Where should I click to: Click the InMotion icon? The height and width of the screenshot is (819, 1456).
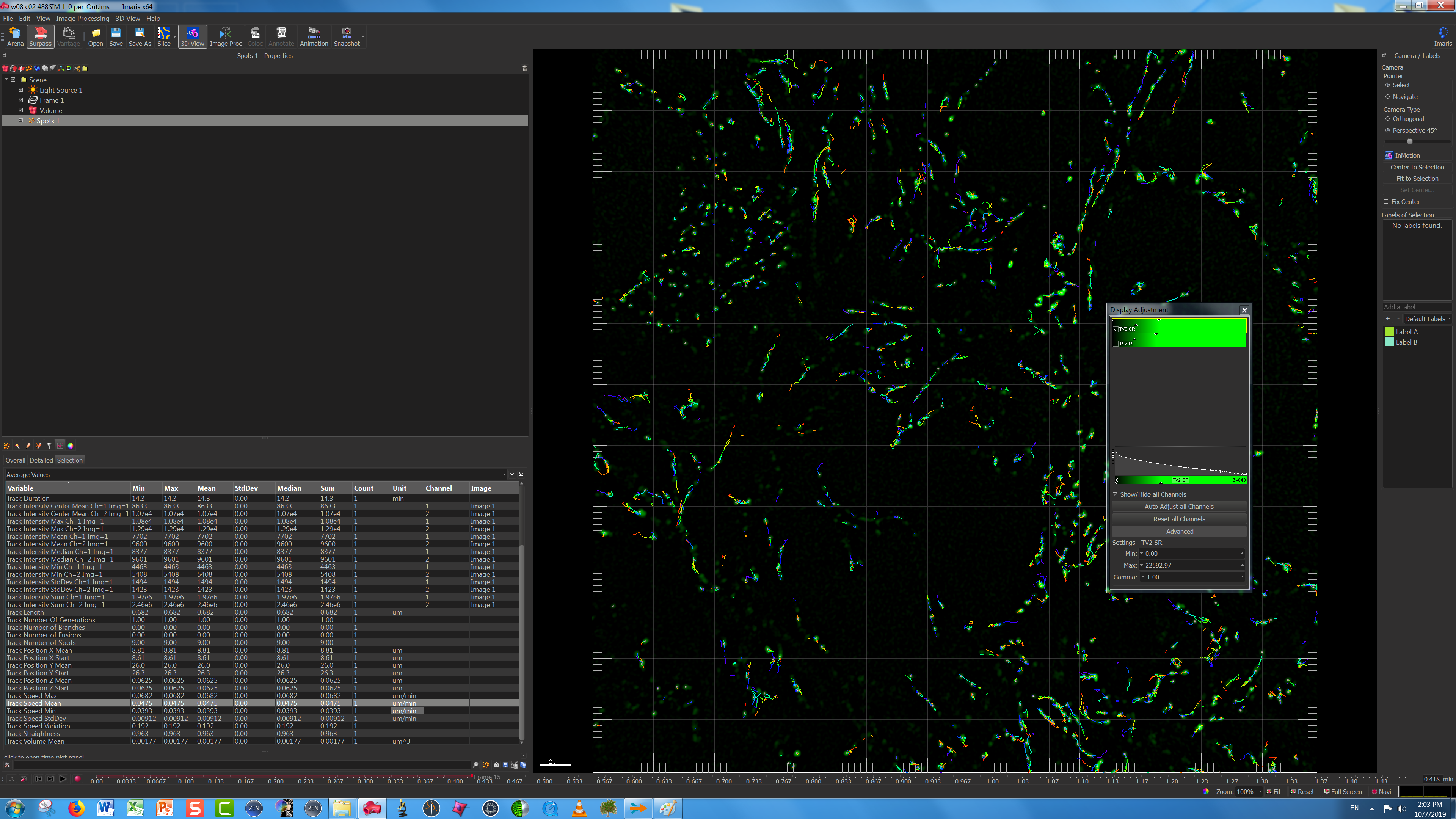click(1389, 155)
